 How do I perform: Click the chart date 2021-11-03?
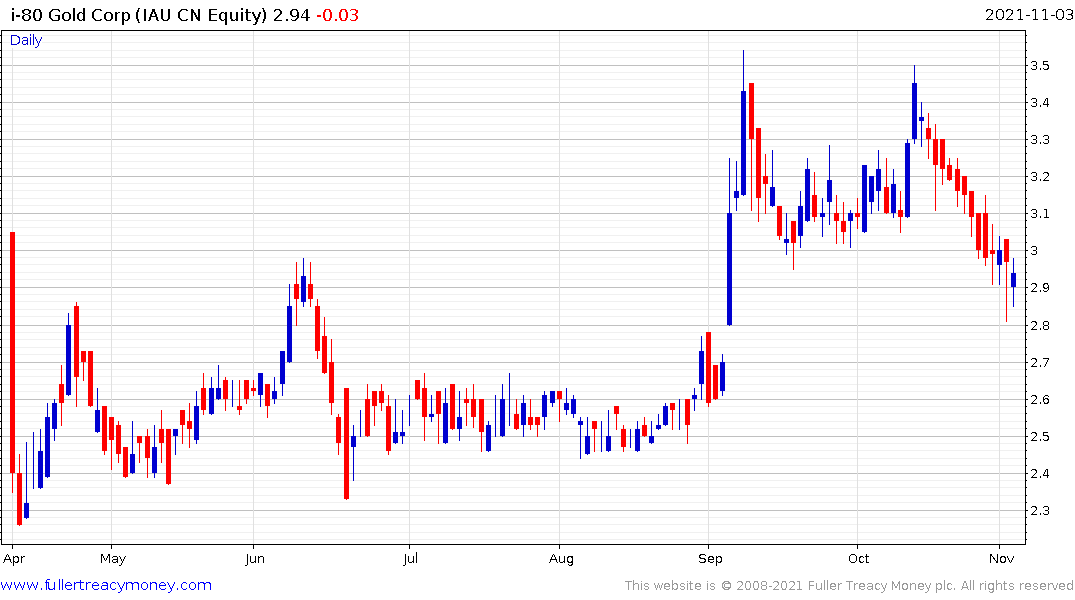pyautogui.click(x=1029, y=15)
